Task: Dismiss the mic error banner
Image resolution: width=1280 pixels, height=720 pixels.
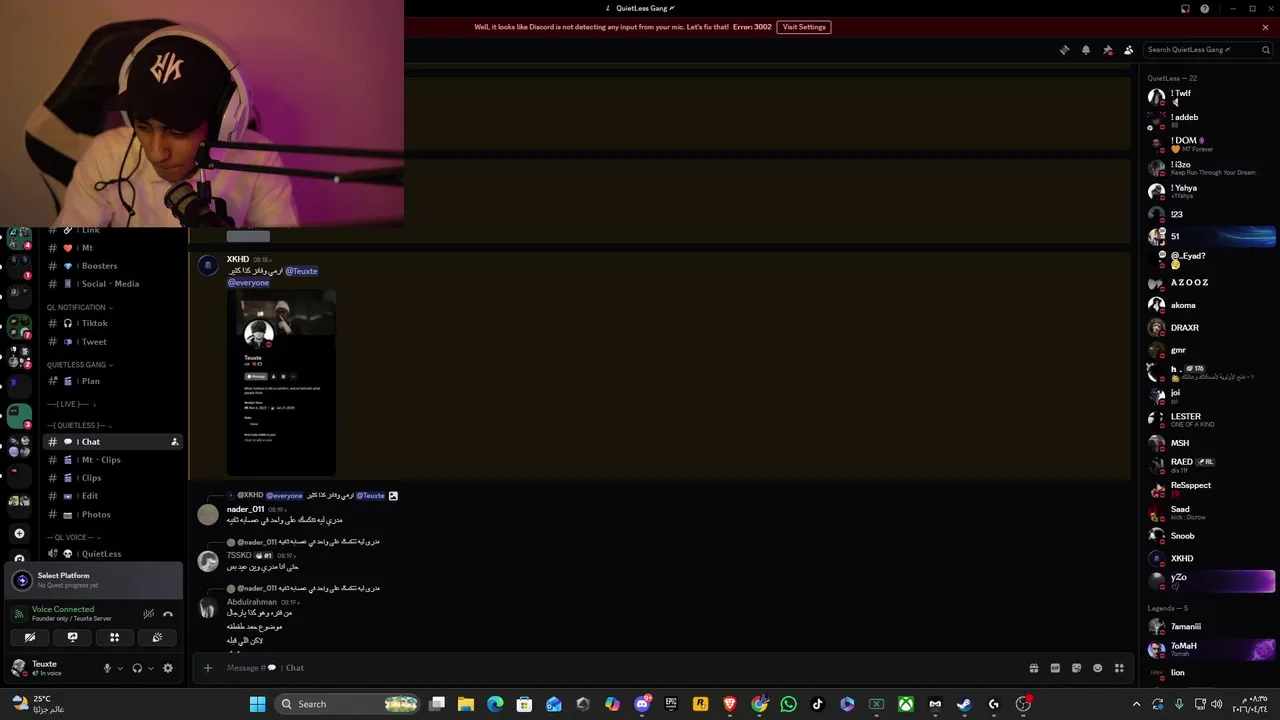Action: pos(1265,27)
